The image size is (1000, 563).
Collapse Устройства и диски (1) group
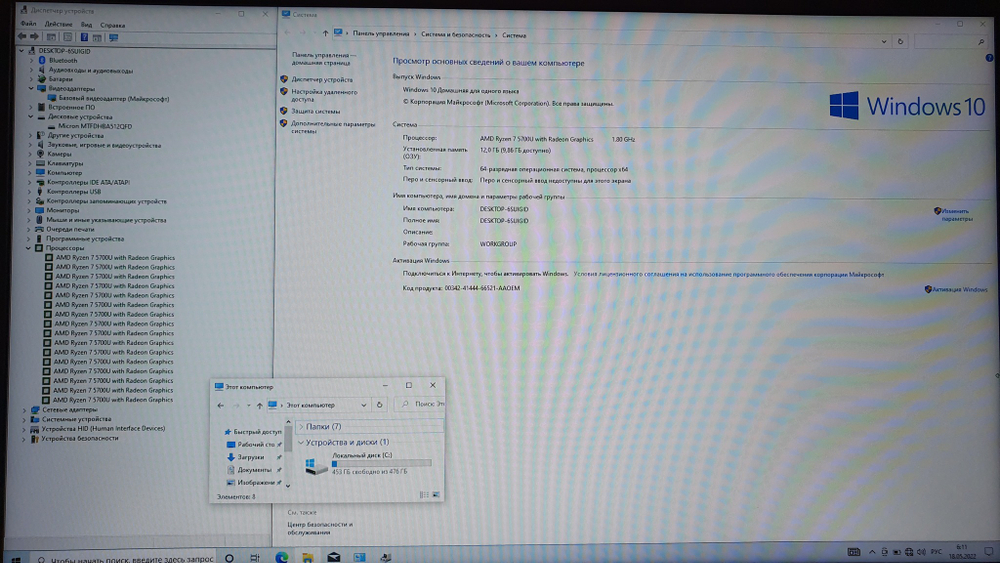tap(301, 442)
